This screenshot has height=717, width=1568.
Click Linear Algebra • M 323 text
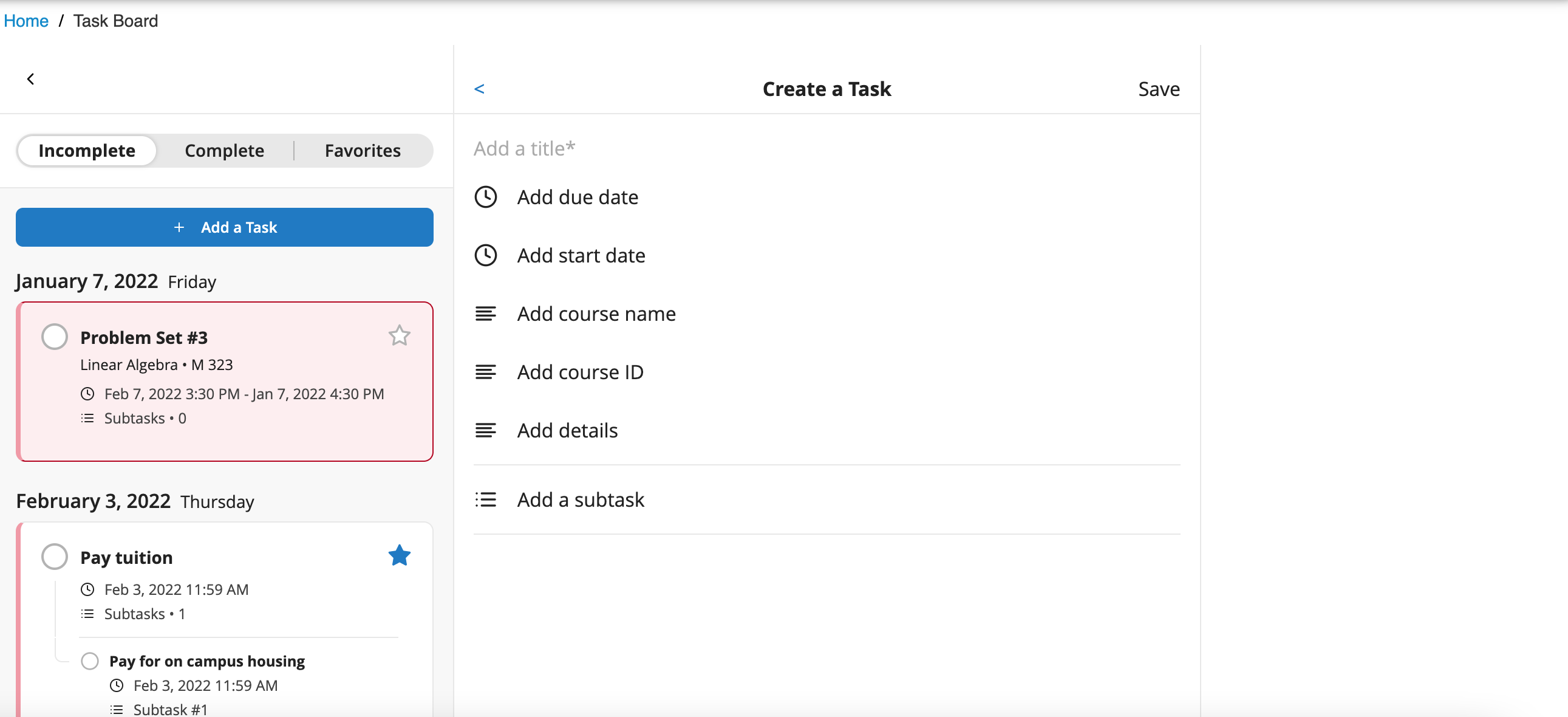pos(157,365)
